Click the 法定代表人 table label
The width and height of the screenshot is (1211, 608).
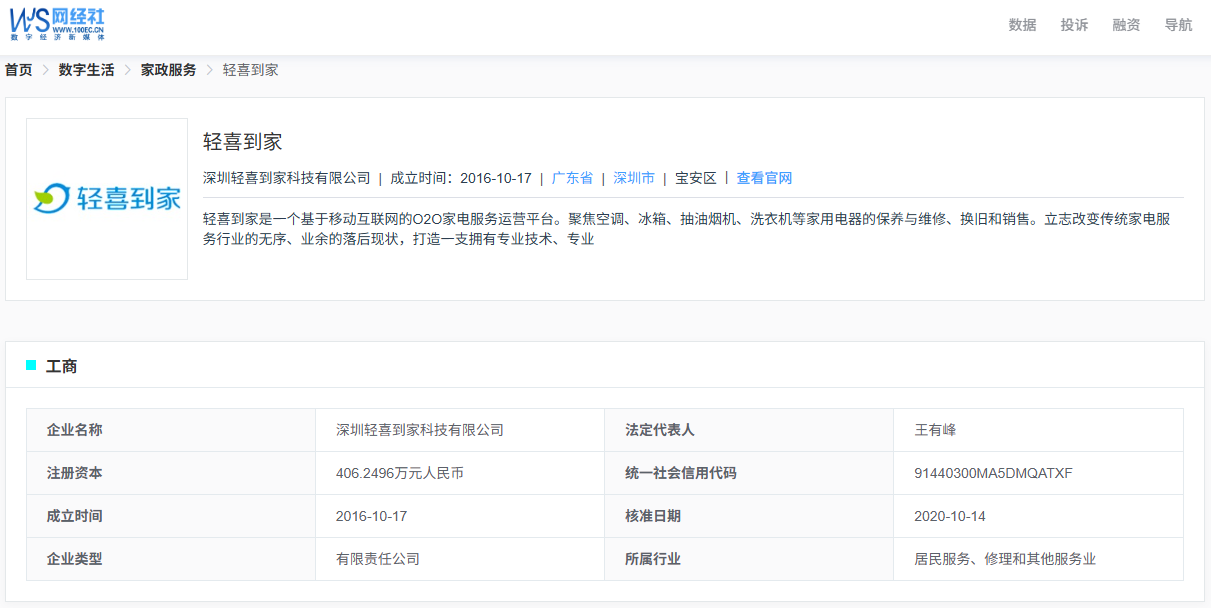coord(660,430)
